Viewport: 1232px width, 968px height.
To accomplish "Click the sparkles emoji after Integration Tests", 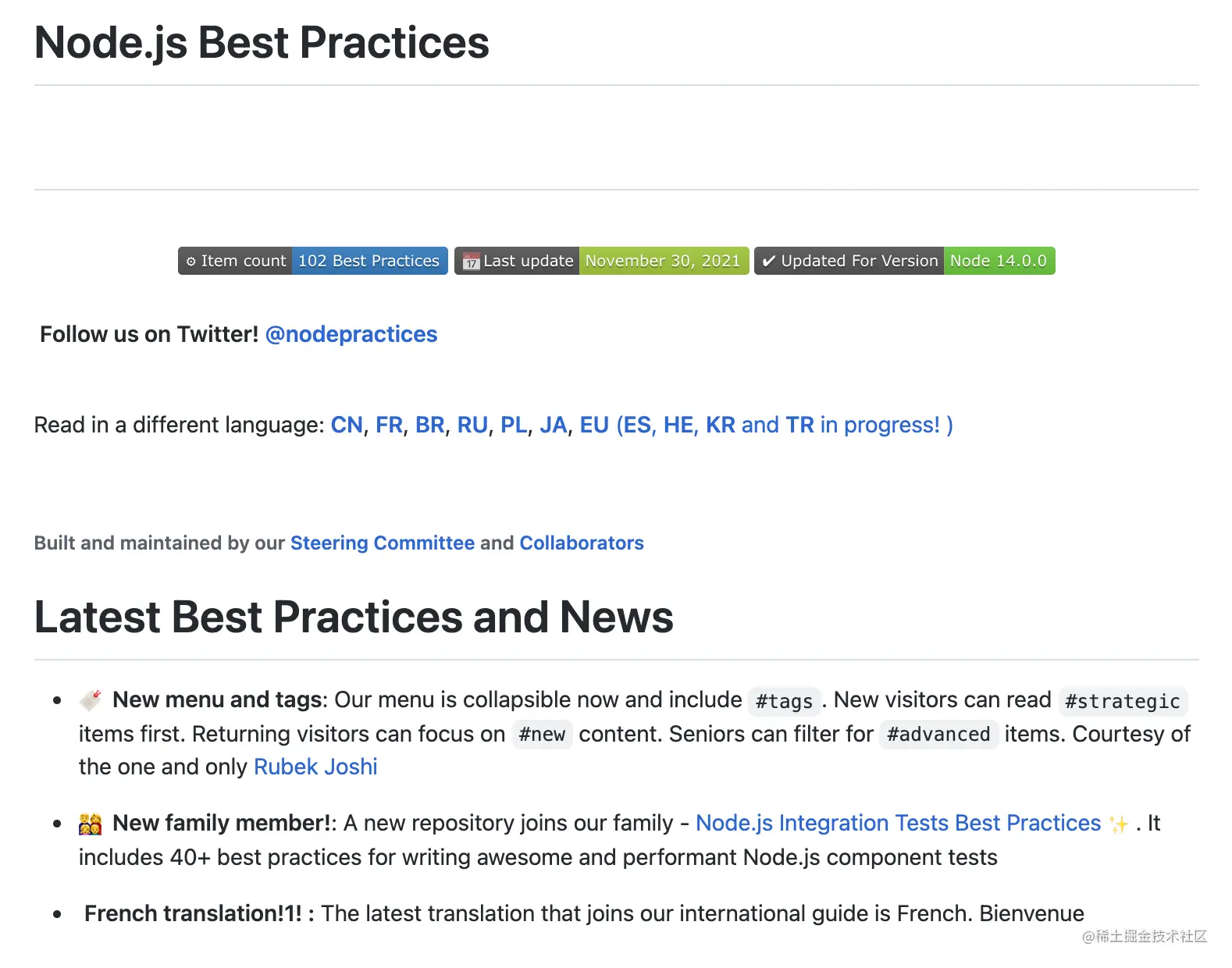I will pyautogui.click(x=1119, y=824).
